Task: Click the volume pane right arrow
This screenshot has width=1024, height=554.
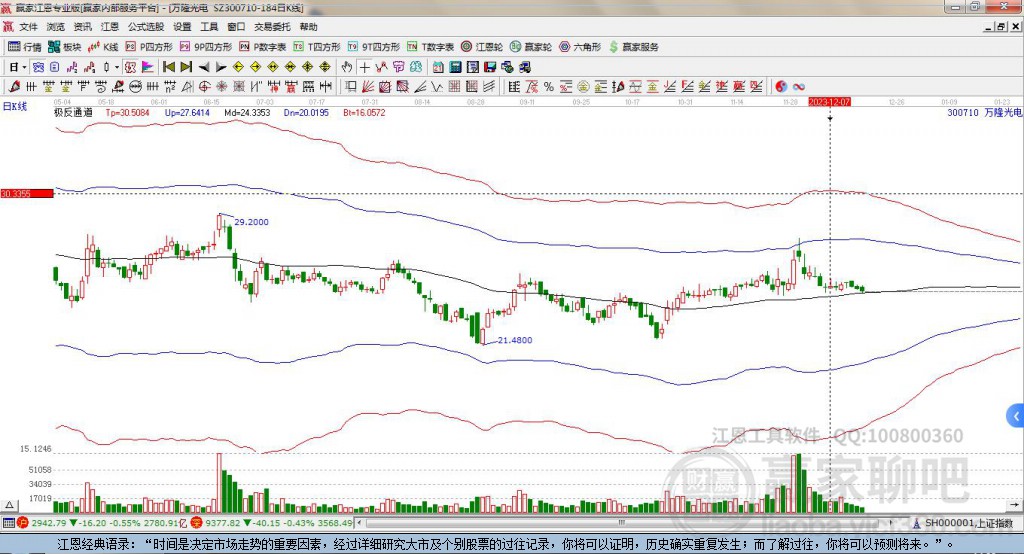Action: (1014, 505)
